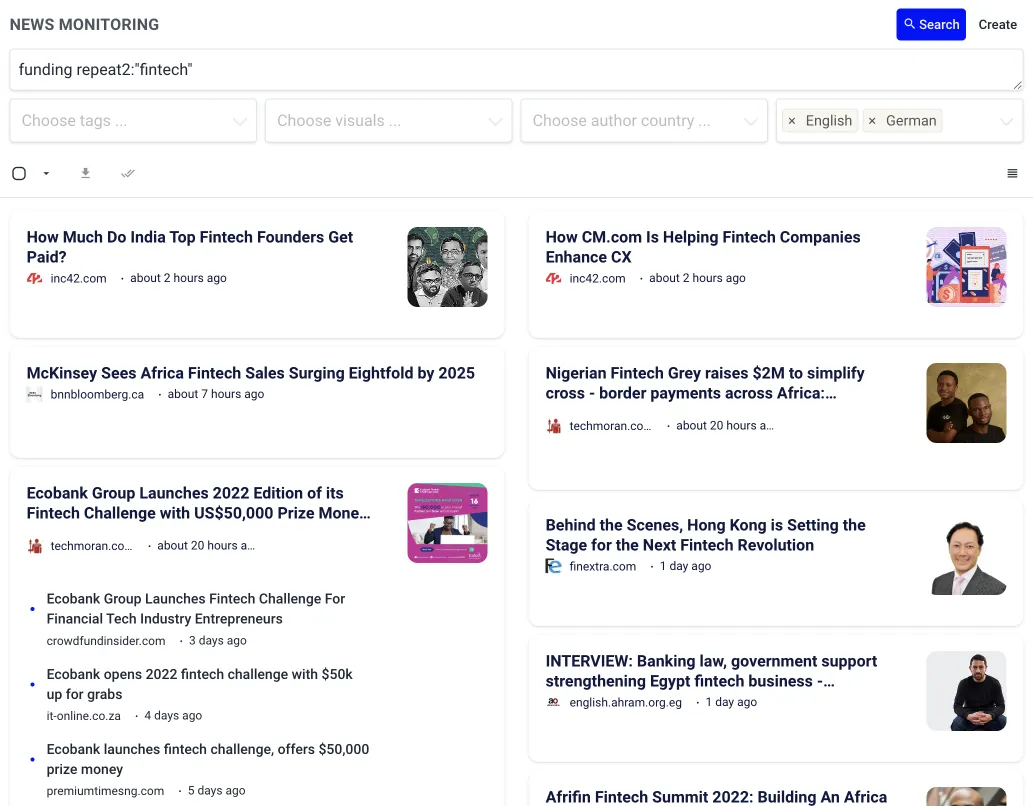This screenshot has width=1033, height=806.
Task: Click premiumtimesng.com source name
Action: click(x=105, y=791)
